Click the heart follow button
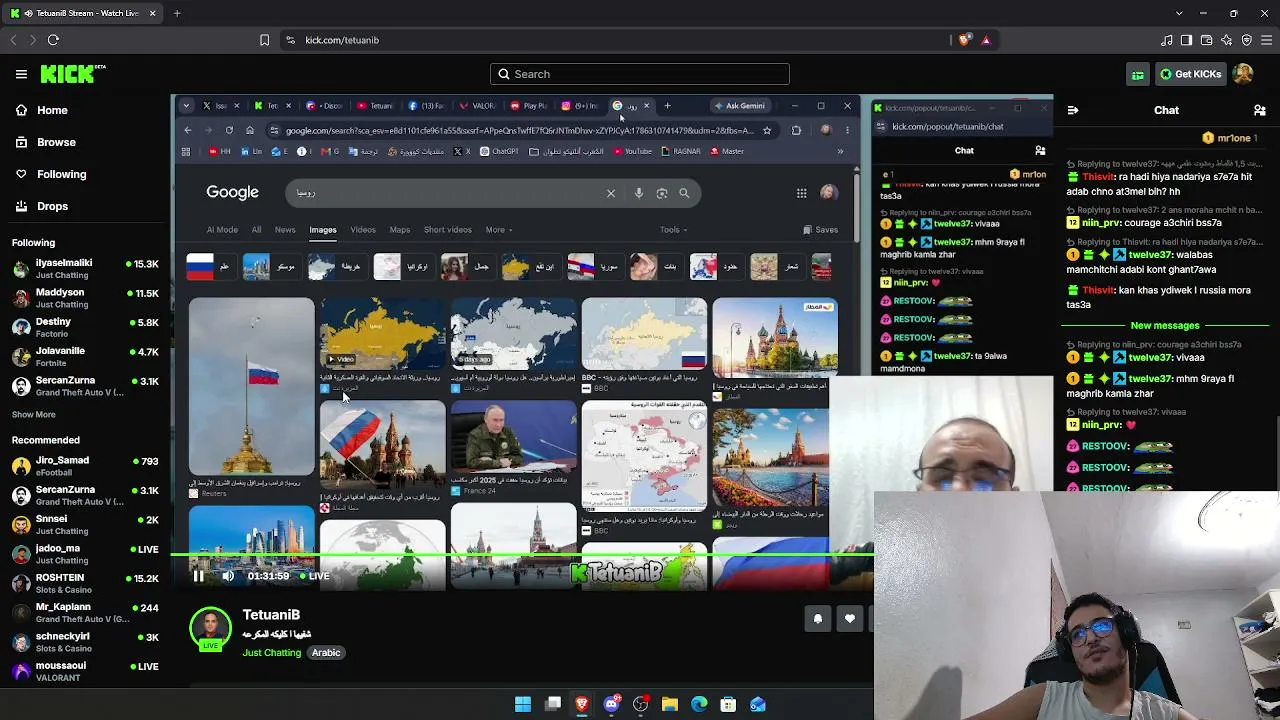The height and width of the screenshot is (720, 1280). 850,619
